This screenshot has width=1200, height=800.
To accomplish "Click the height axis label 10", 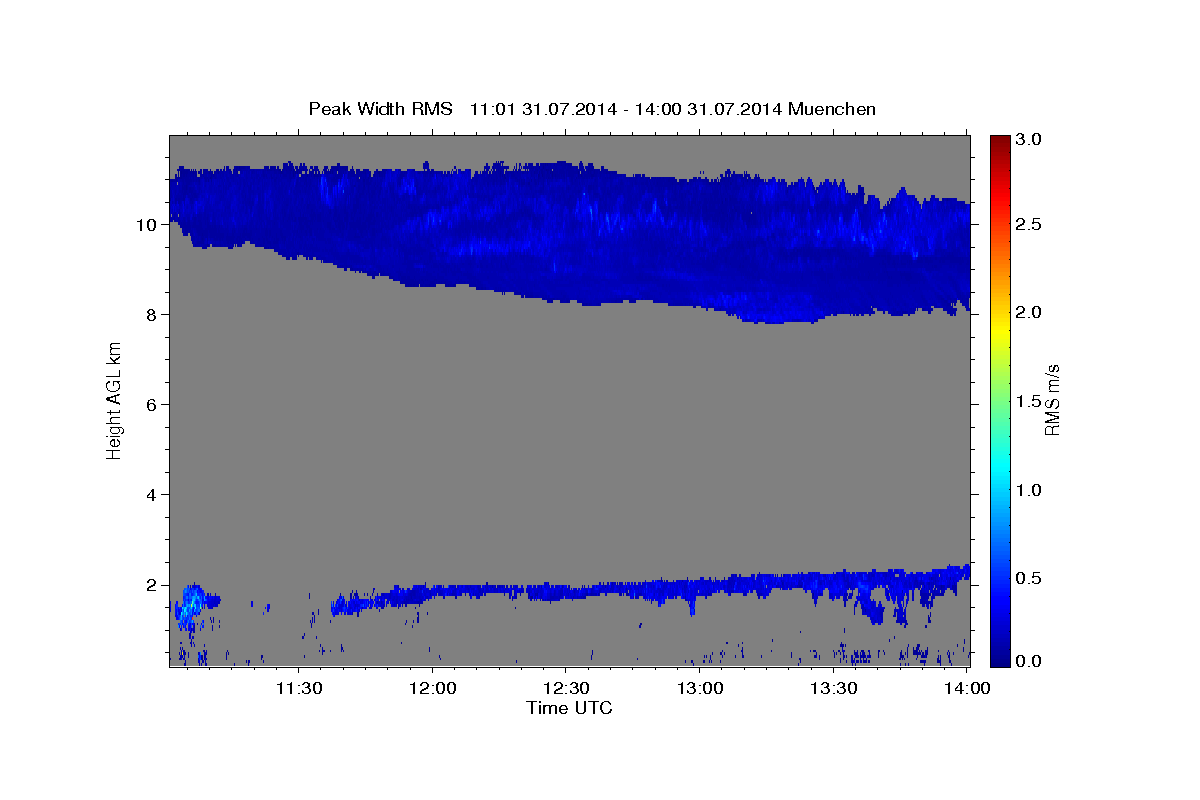I will pyautogui.click(x=147, y=224).
